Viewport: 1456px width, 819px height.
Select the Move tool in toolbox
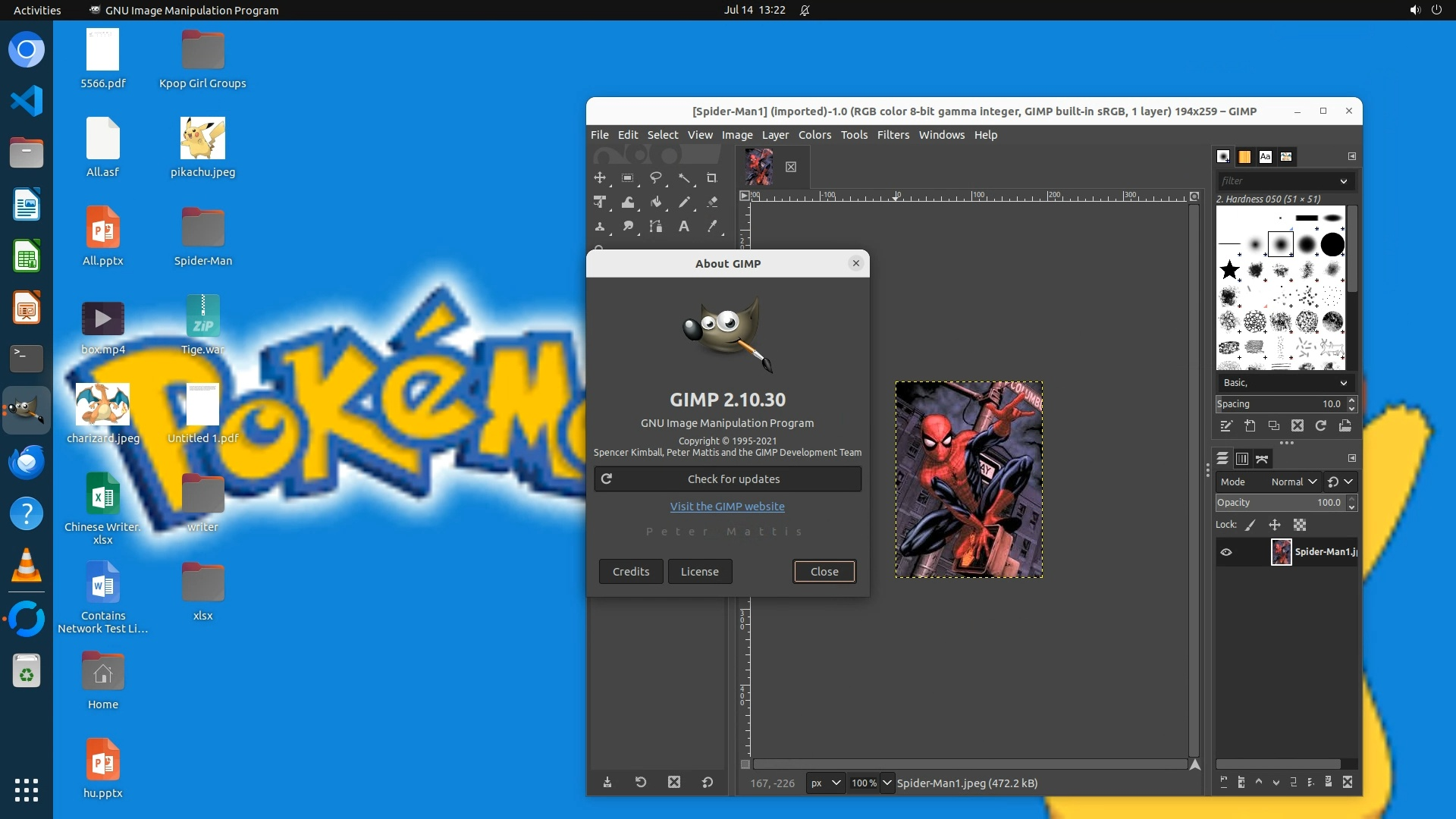pyautogui.click(x=600, y=177)
